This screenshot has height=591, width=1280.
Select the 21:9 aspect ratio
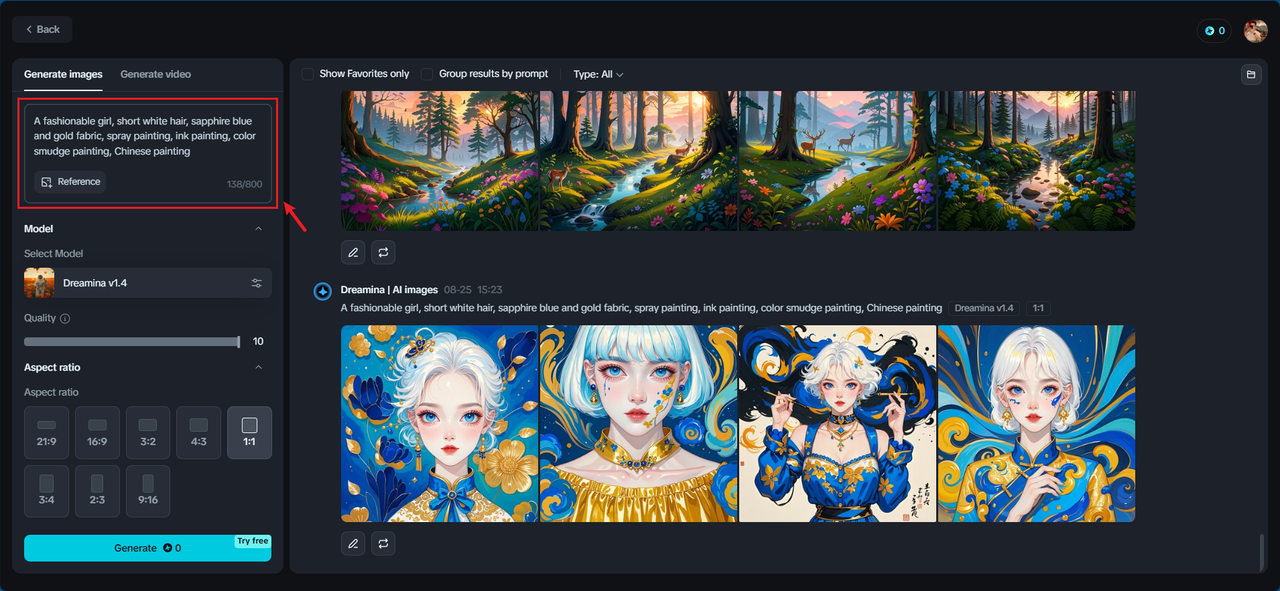(47, 432)
